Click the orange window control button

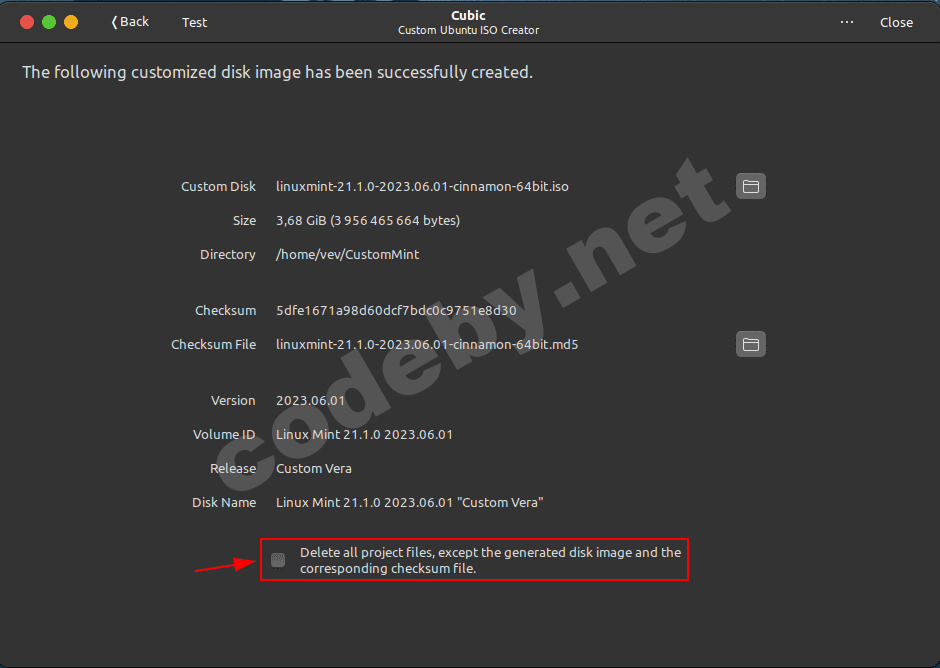pos(71,22)
